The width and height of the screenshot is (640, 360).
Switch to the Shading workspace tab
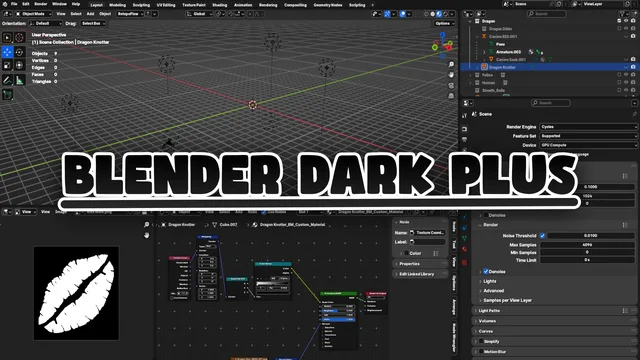click(x=220, y=5)
